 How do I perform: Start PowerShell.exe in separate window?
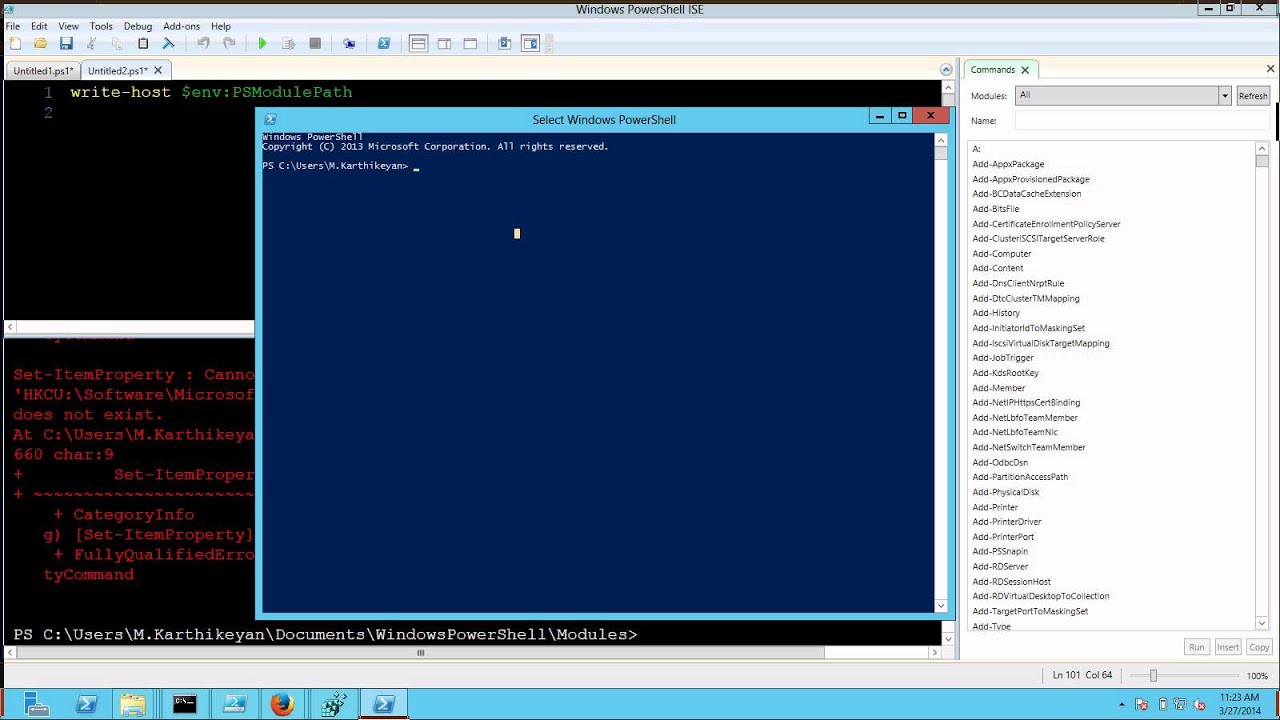[383, 43]
